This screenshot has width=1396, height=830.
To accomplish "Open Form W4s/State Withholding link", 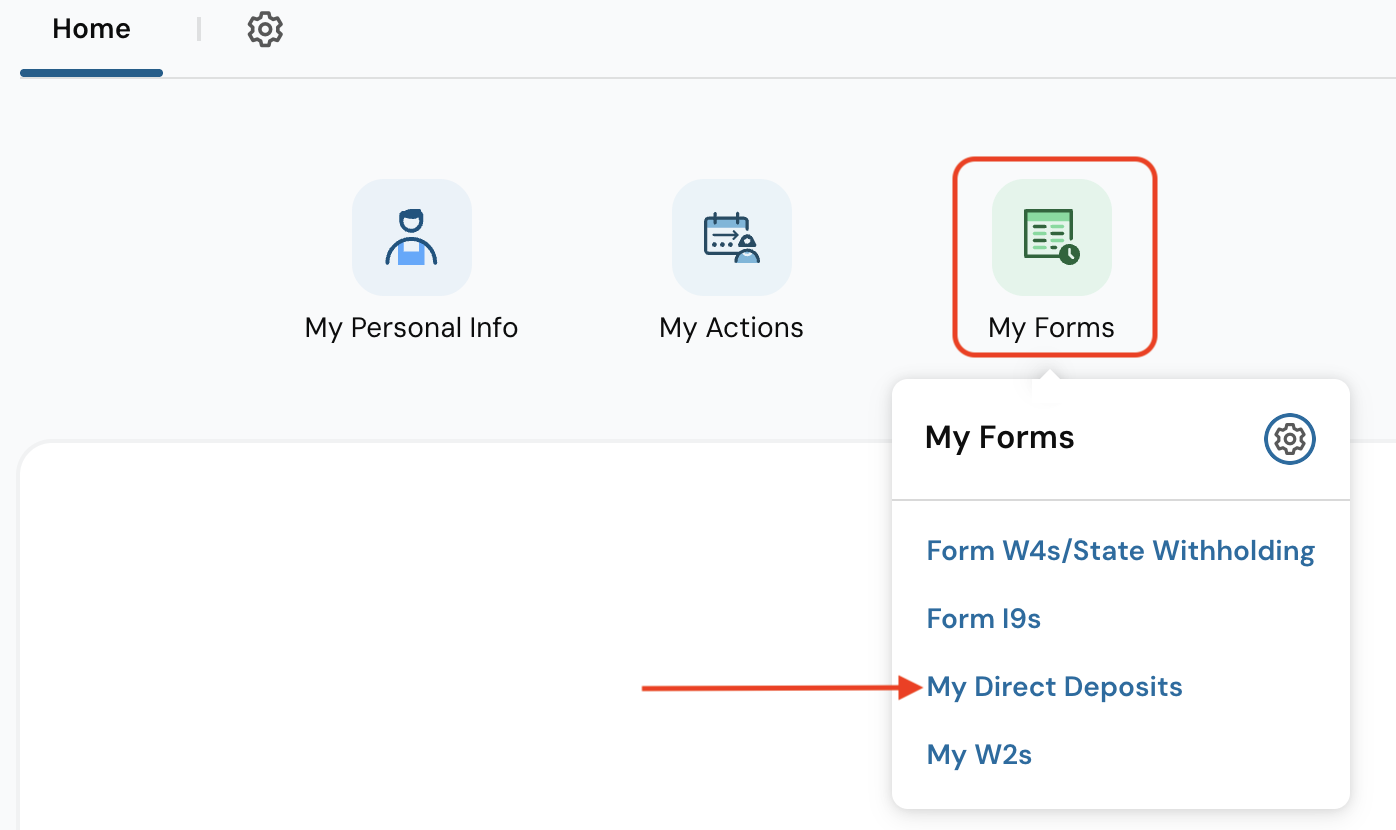I will click(1120, 551).
